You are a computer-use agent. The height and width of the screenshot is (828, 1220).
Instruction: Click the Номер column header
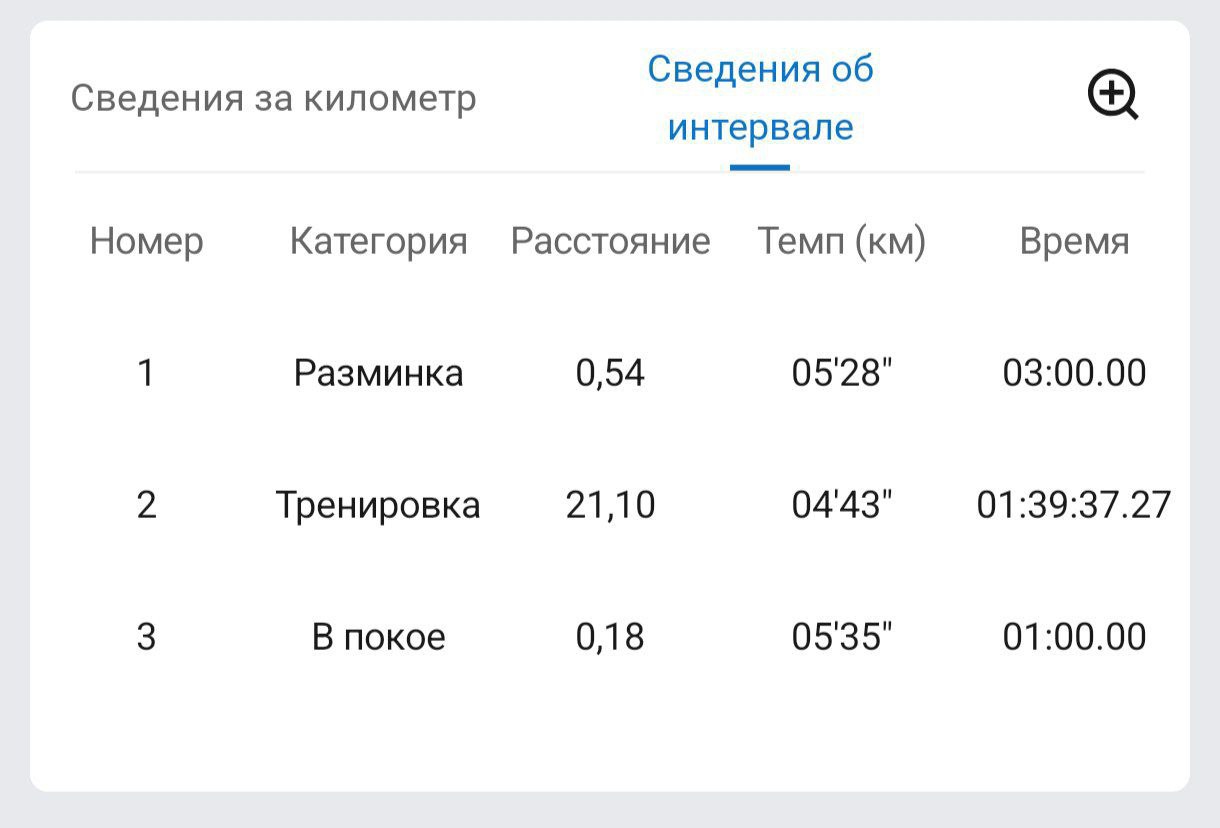click(x=146, y=241)
